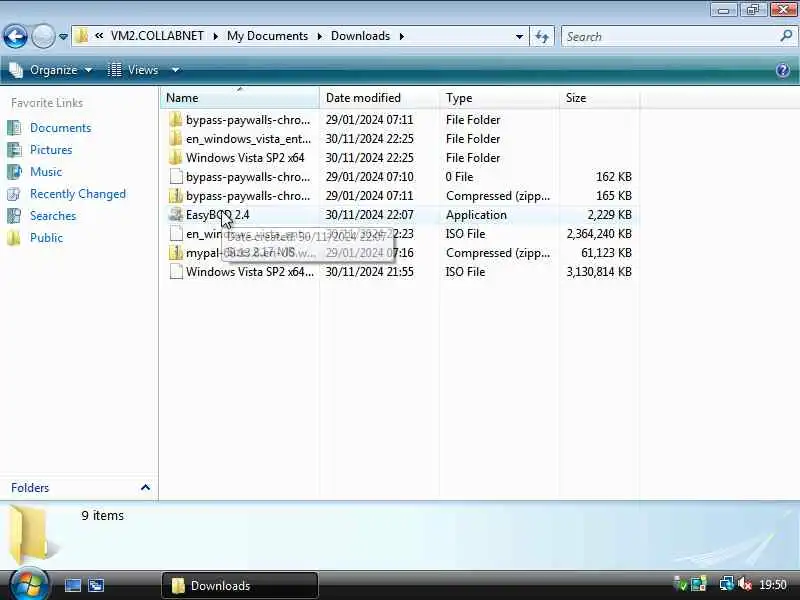This screenshot has height=600, width=800.
Task: Click the Public folder icon
Action: coord(14,238)
